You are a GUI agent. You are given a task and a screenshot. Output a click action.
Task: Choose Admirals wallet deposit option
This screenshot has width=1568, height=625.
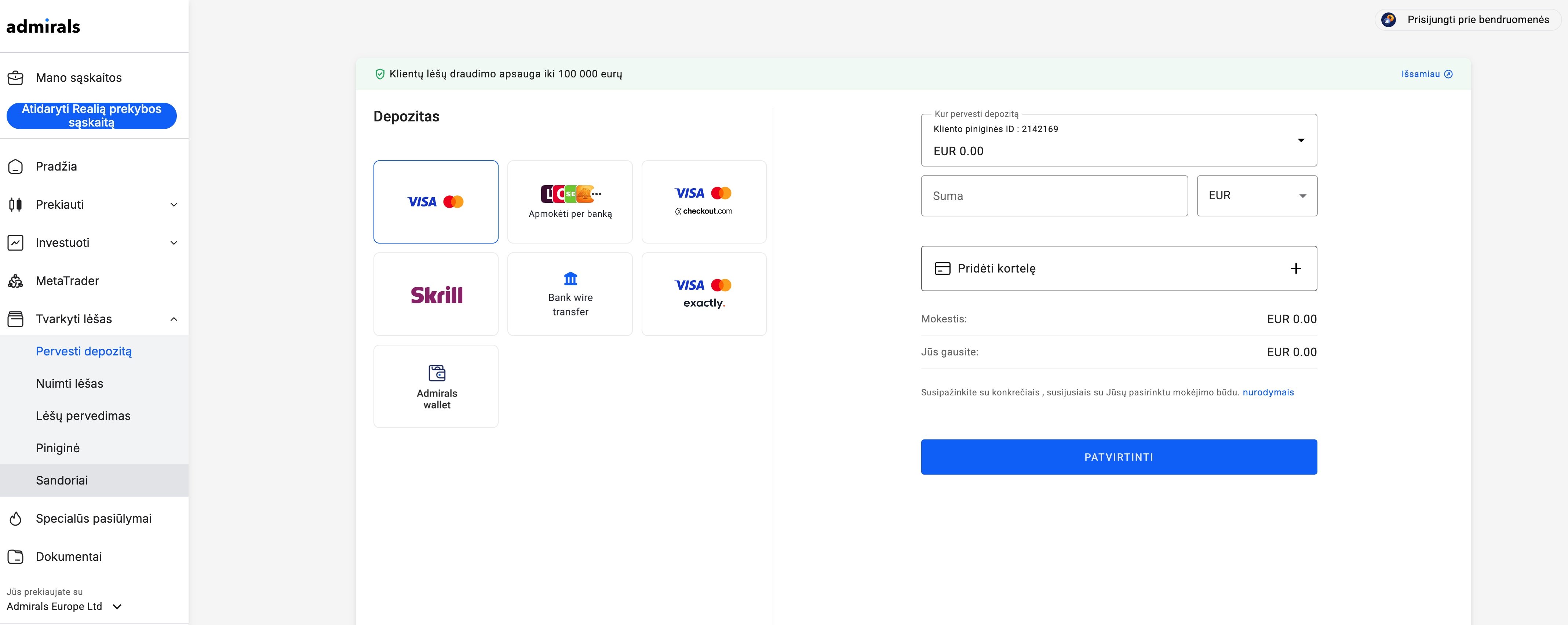point(436,387)
